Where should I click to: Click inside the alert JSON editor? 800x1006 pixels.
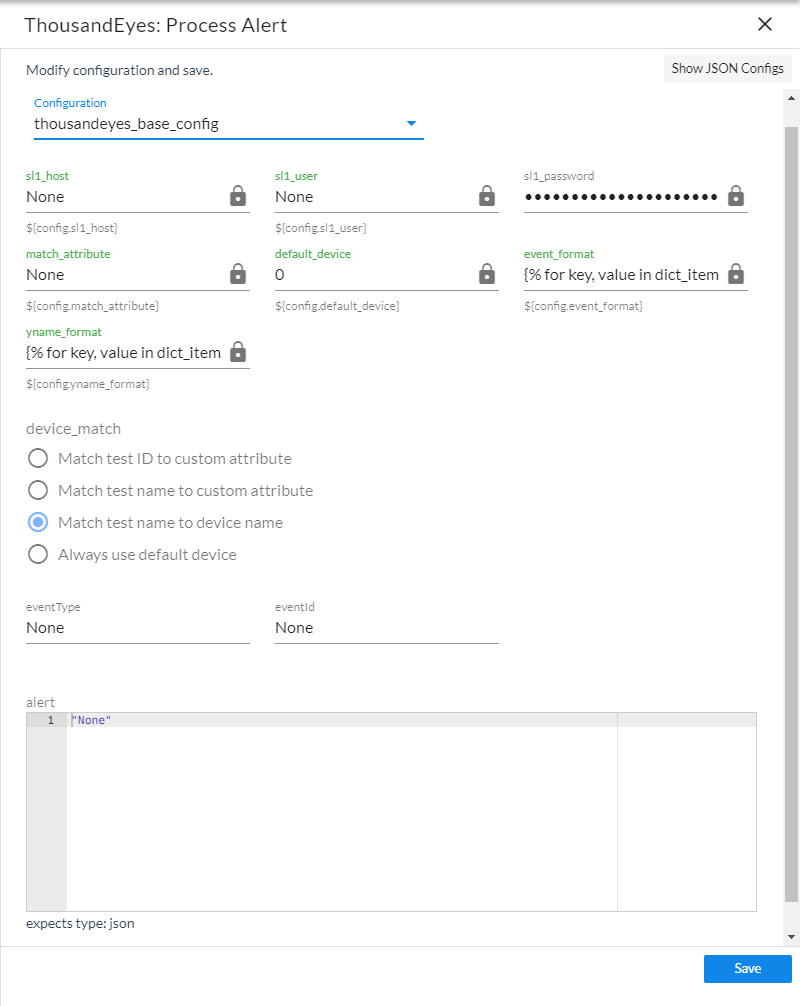[391, 812]
